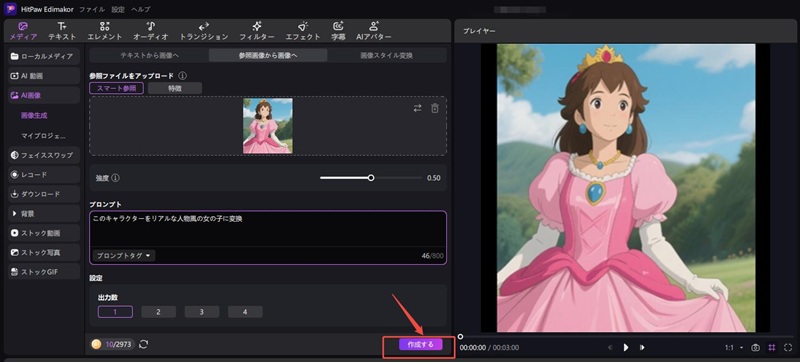
Task: Open the AIアバター toolbar tab
Action: coord(373,31)
